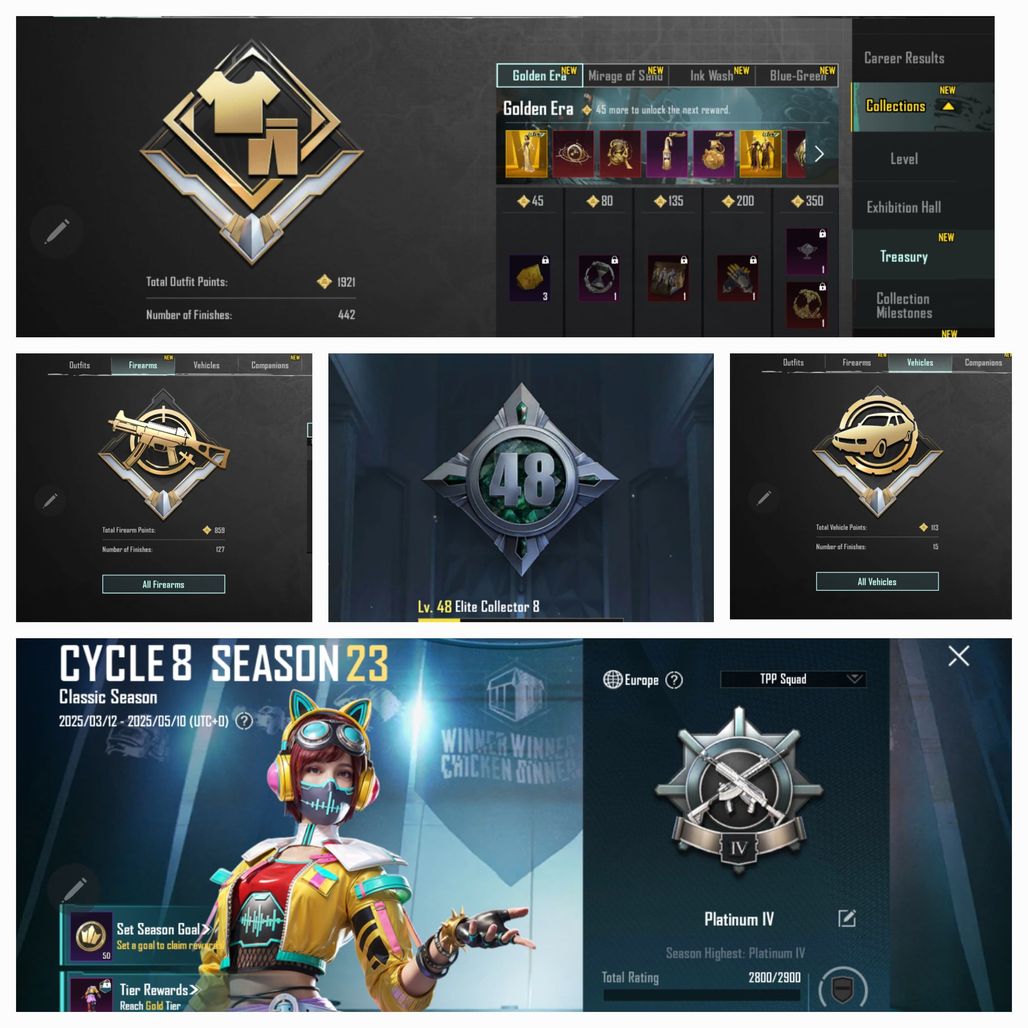Click the pencil icon in the Vehicles panel

(764, 498)
